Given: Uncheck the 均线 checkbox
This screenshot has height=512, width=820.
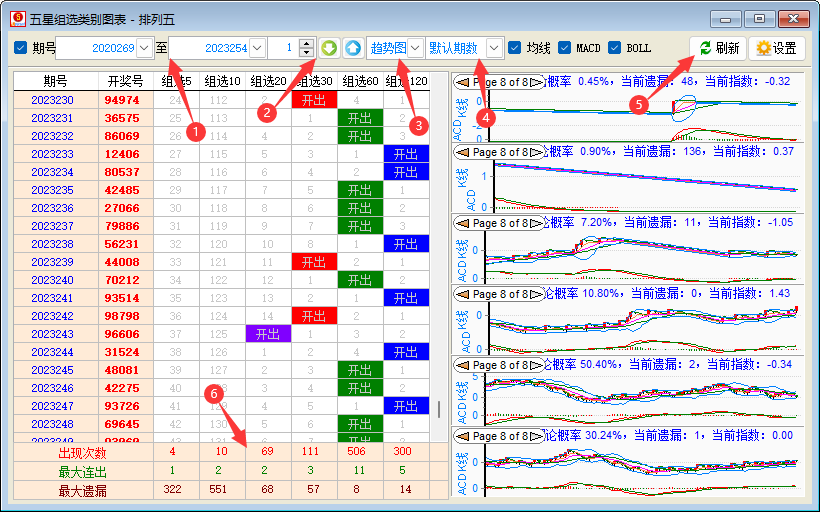Looking at the screenshot, I should point(515,48).
